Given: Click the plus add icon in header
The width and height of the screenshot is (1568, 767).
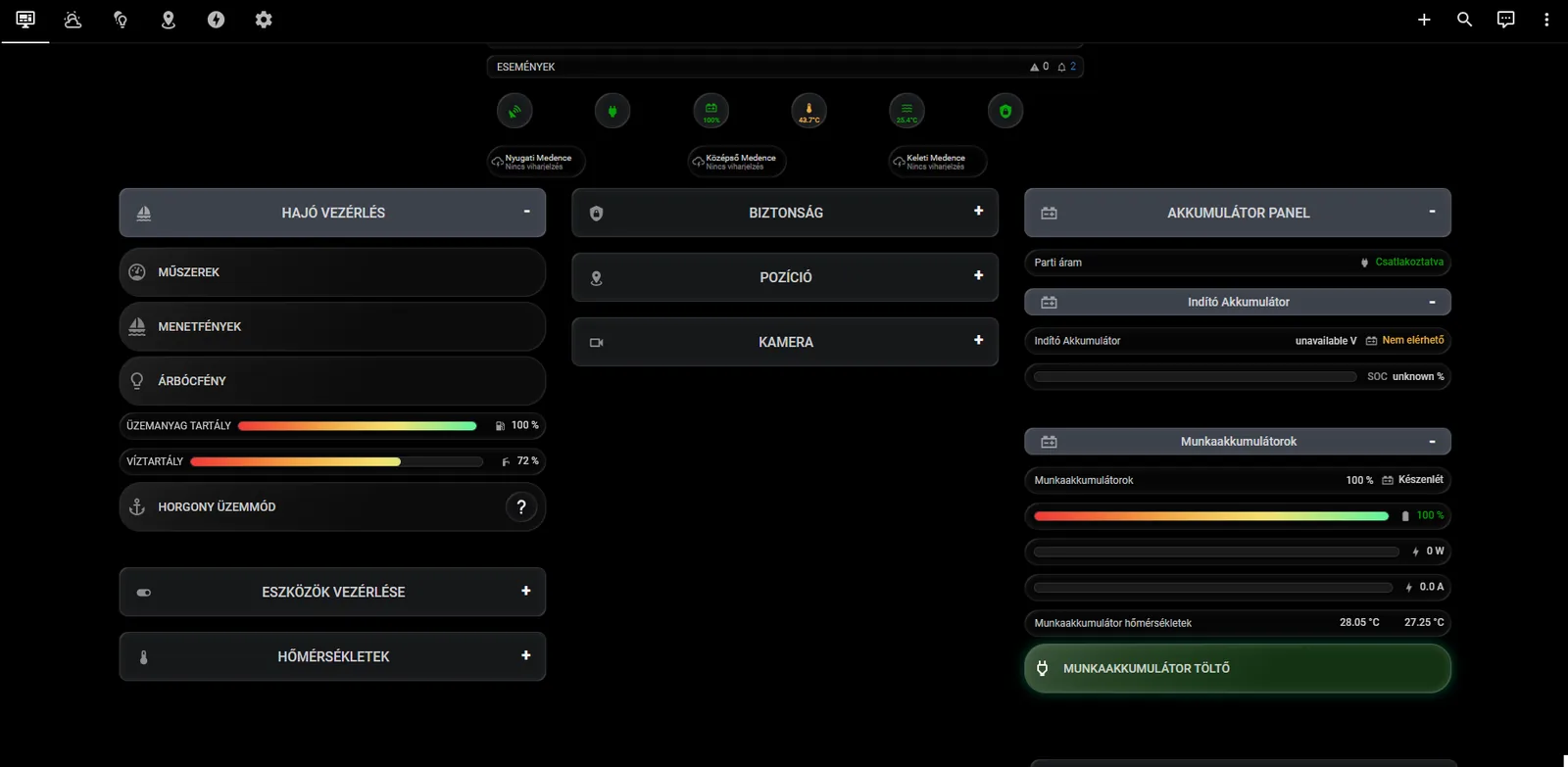Looking at the screenshot, I should pos(1424,20).
